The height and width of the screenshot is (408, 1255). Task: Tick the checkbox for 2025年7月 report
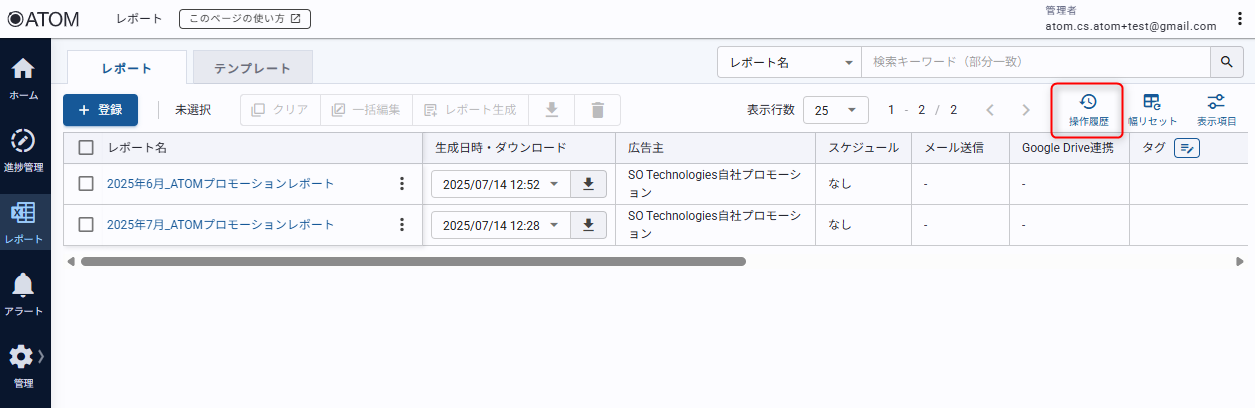(86, 225)
